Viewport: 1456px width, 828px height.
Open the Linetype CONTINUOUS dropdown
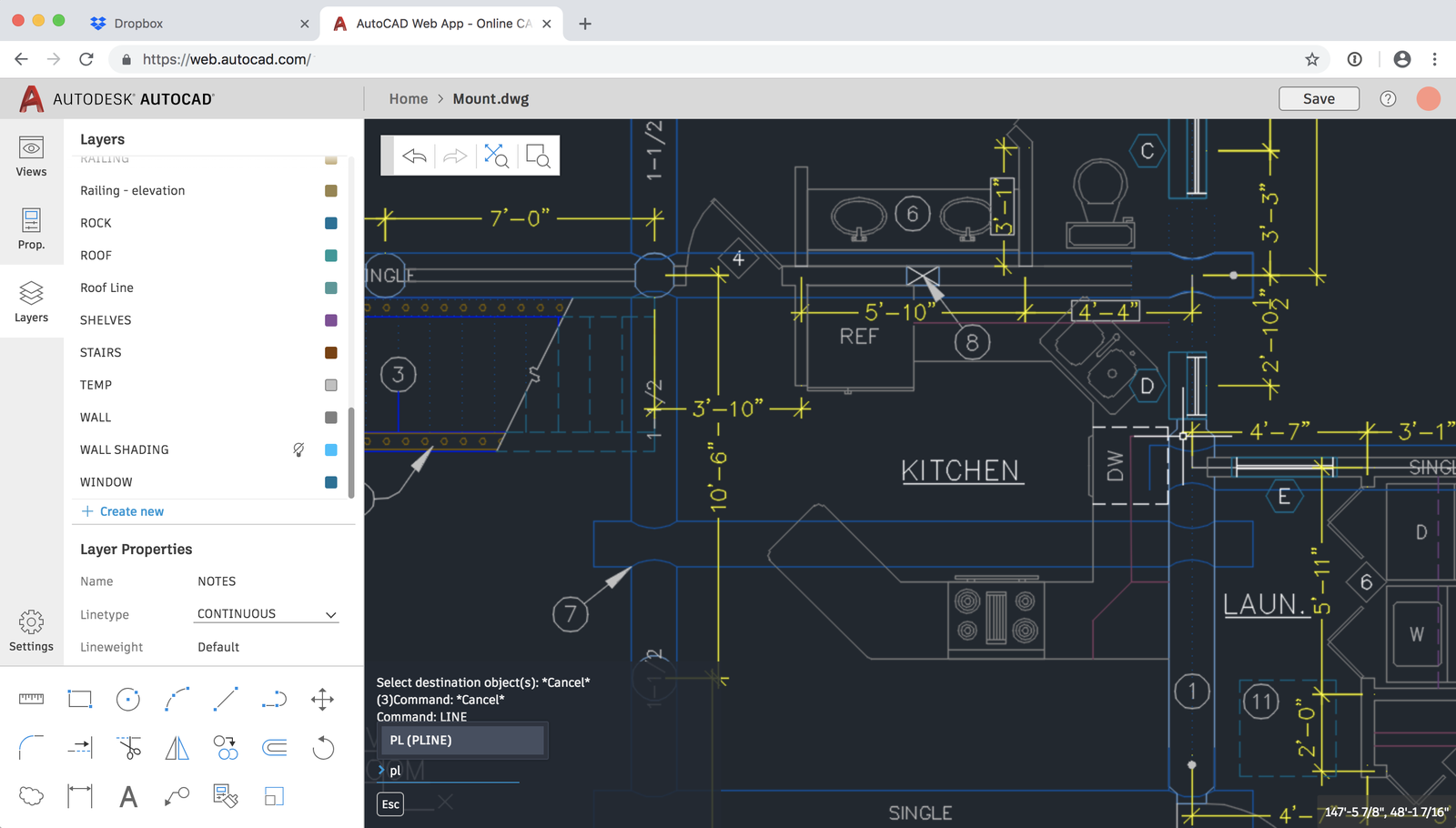coord(267,614)
